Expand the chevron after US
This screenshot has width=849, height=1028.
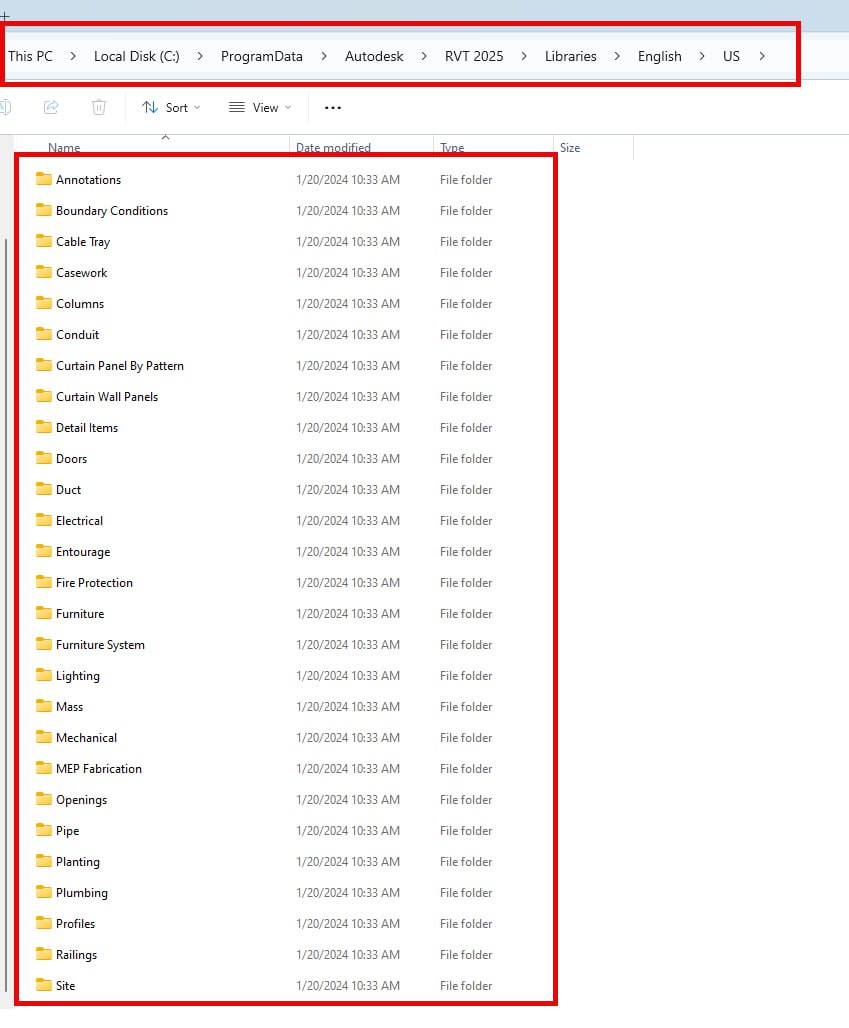[x=762, y=56]
